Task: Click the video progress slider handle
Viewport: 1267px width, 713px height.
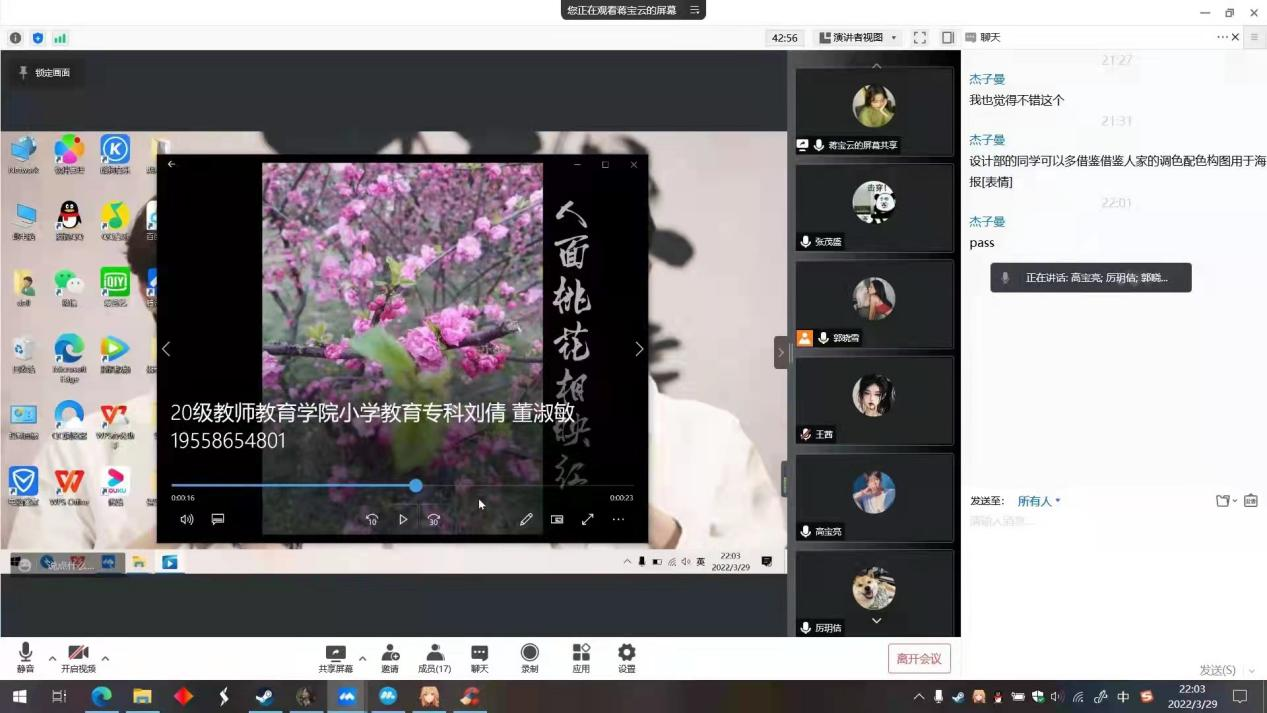Action: 416,486
